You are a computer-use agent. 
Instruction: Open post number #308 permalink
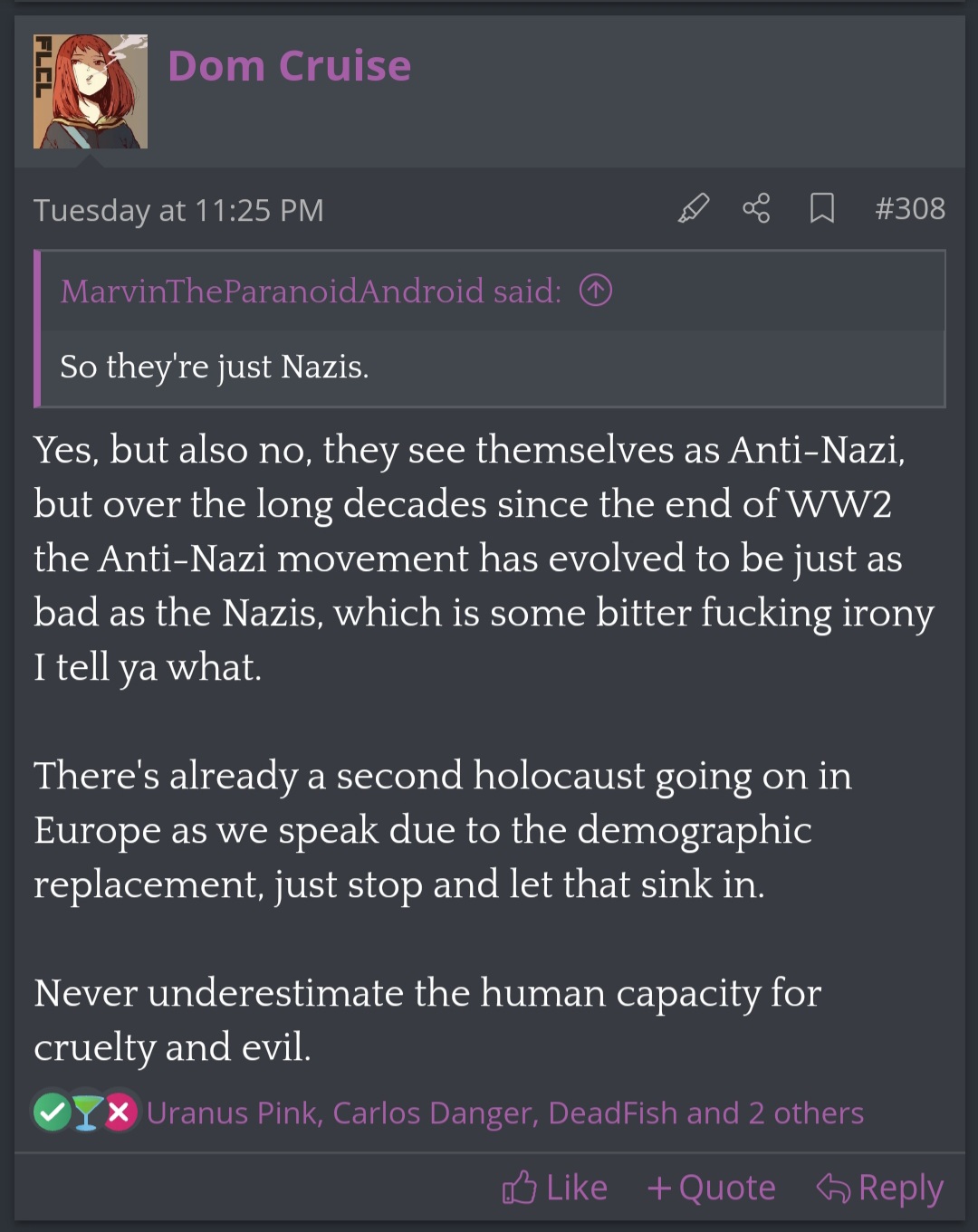(x=909, y=209)
